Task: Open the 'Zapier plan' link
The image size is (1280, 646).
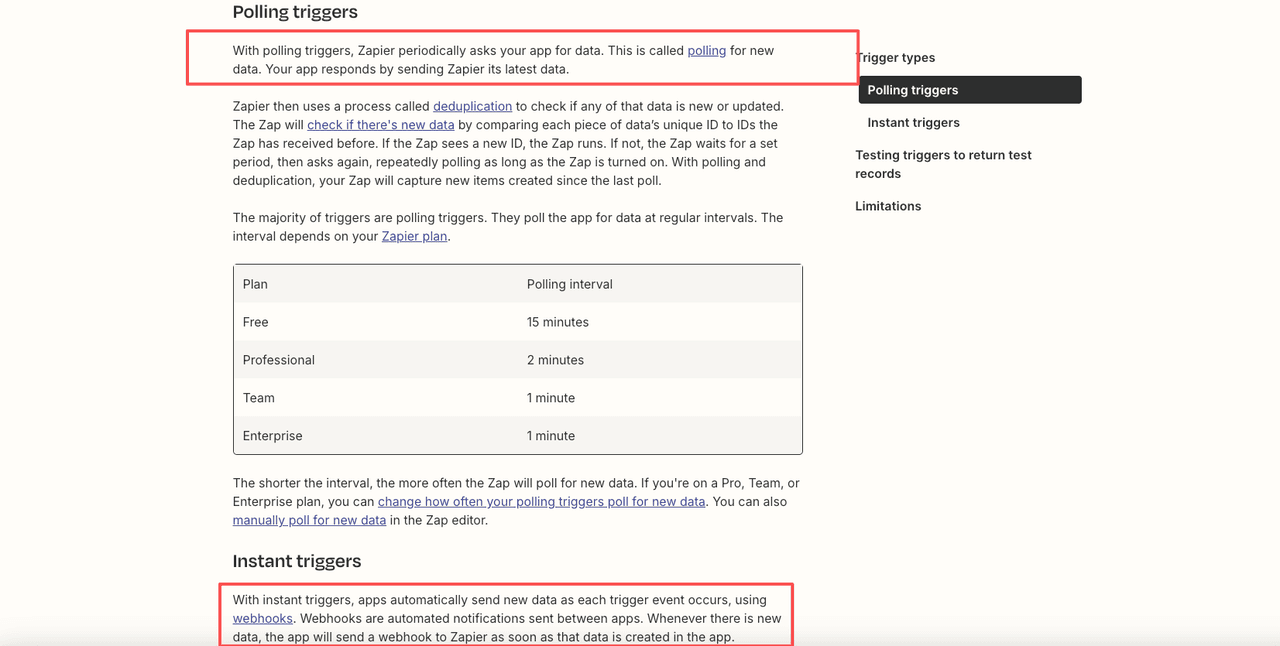Action: click(414, 236)
